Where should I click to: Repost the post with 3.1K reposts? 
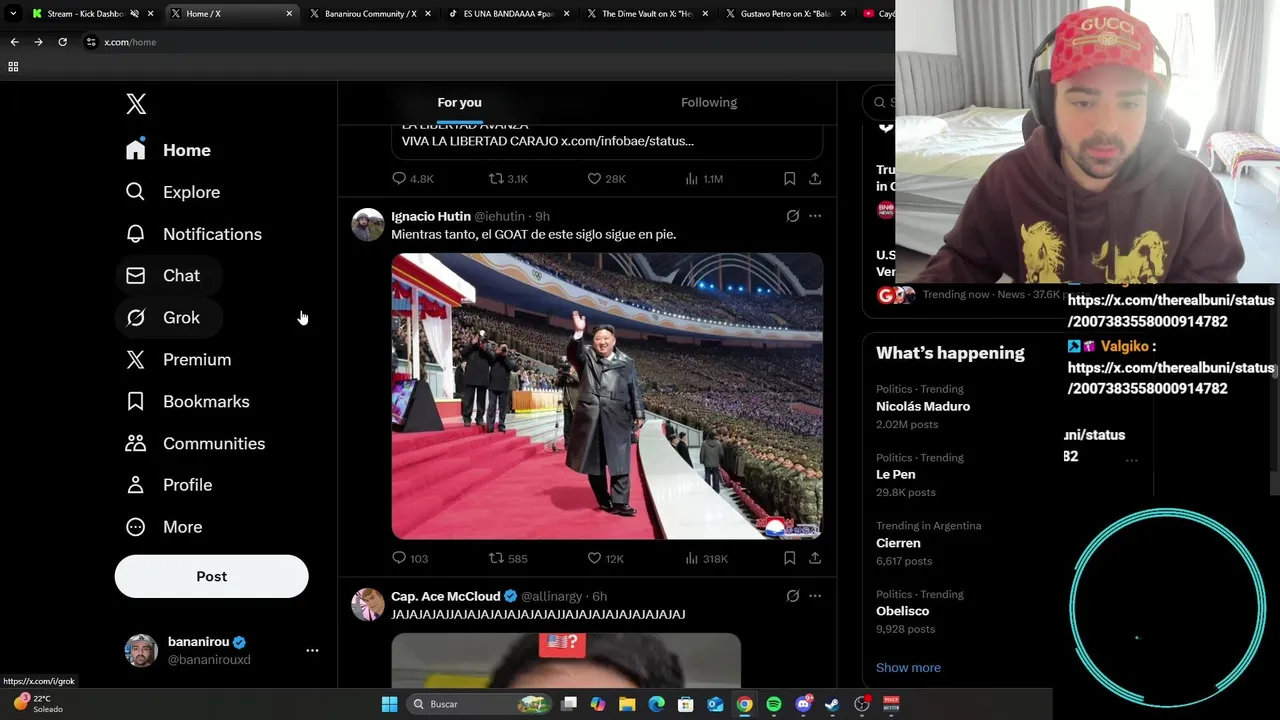(x=508, y=178)
